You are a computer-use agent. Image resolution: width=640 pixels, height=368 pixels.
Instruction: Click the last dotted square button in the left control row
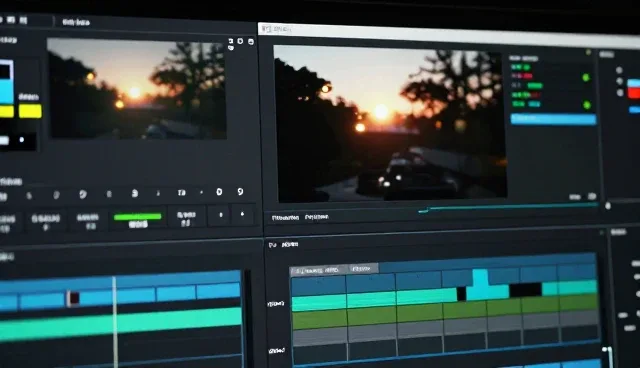[243, 214]
